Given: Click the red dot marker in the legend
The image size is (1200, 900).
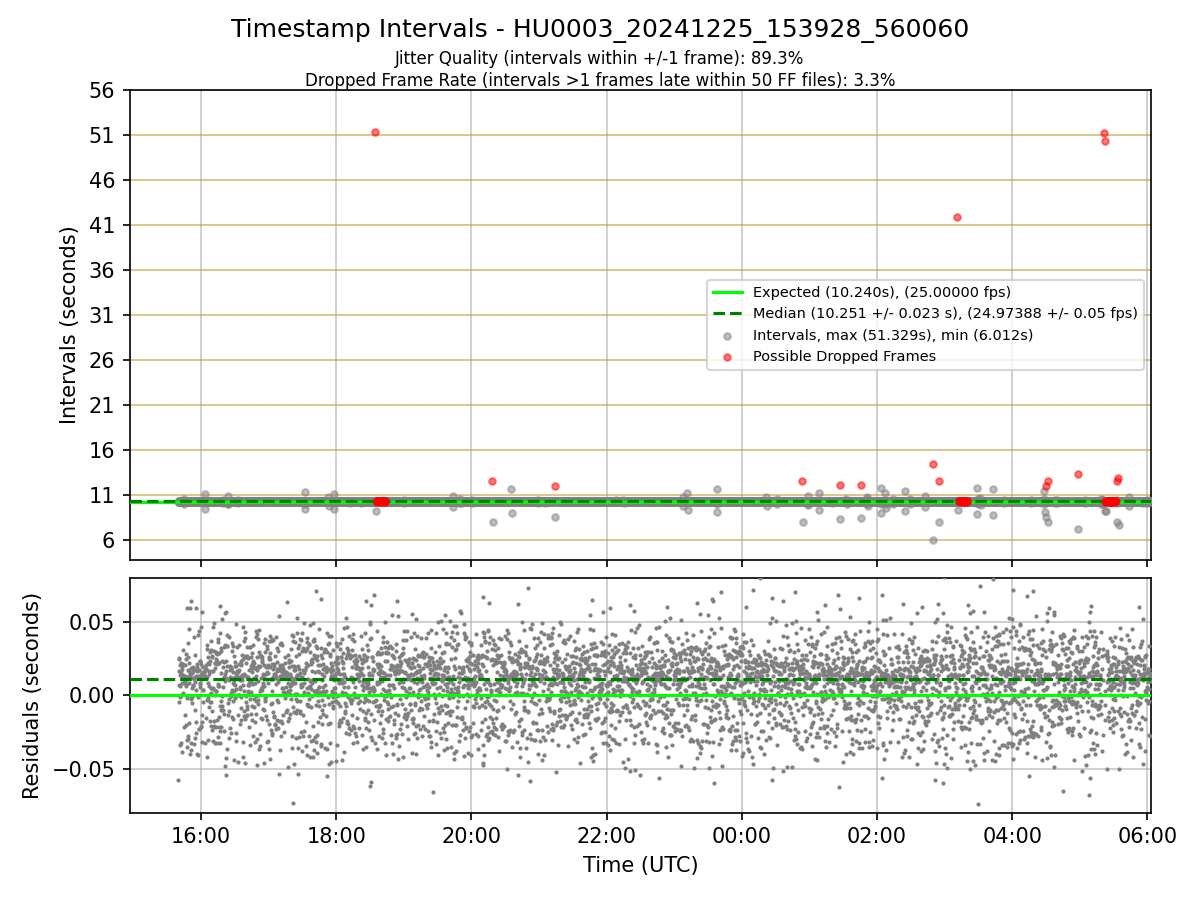Looking at the screenshot, I should click(x=728, y=357).
